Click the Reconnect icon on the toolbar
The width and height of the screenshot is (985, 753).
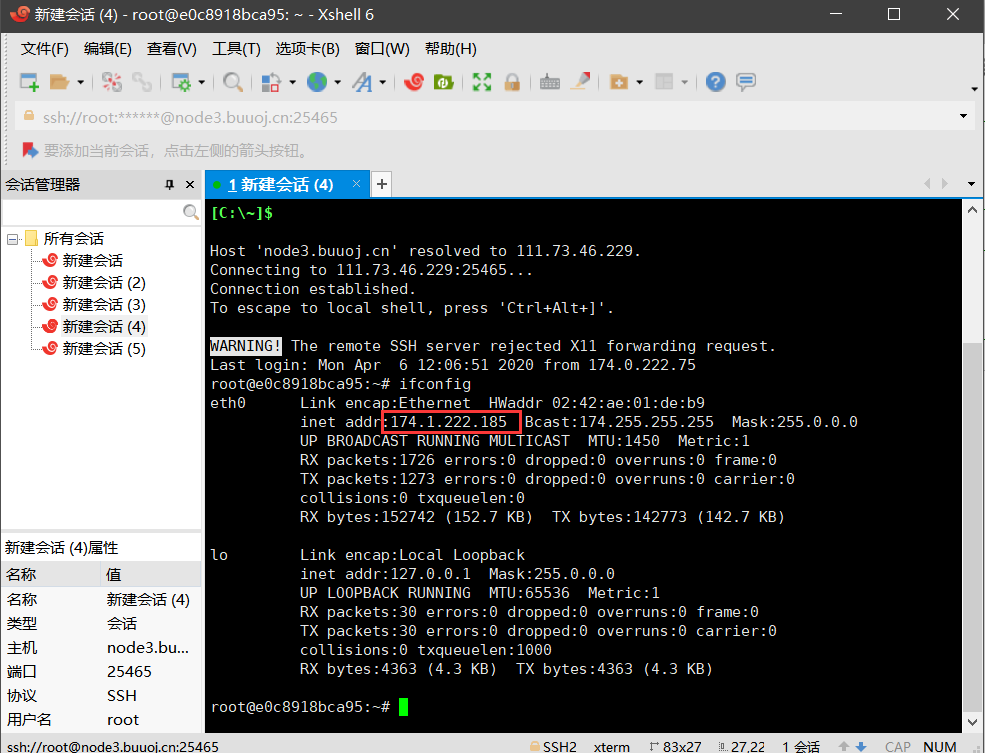[x=142, y=81]
